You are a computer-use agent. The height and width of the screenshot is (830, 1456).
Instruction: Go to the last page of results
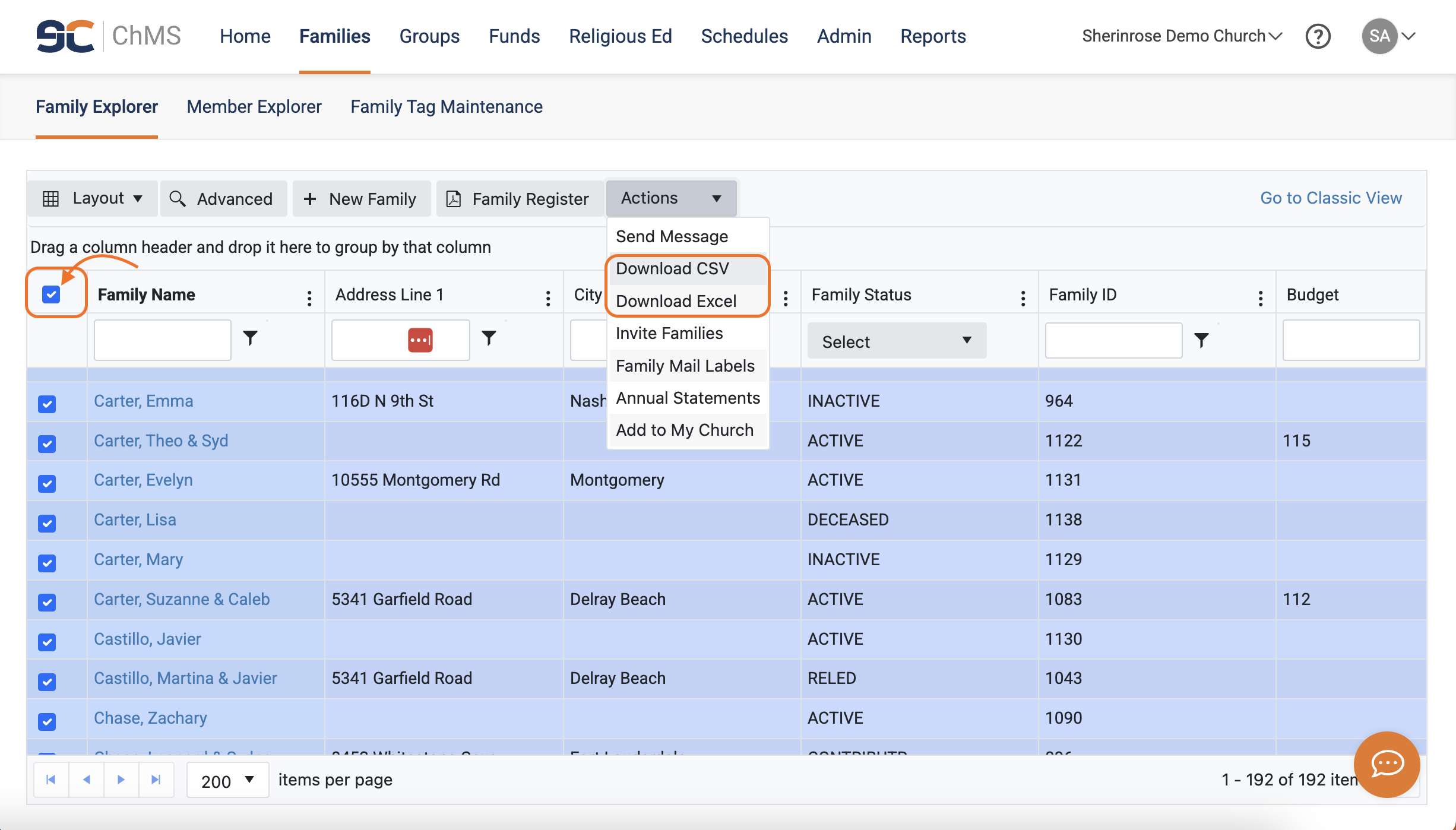coord(156,780)
